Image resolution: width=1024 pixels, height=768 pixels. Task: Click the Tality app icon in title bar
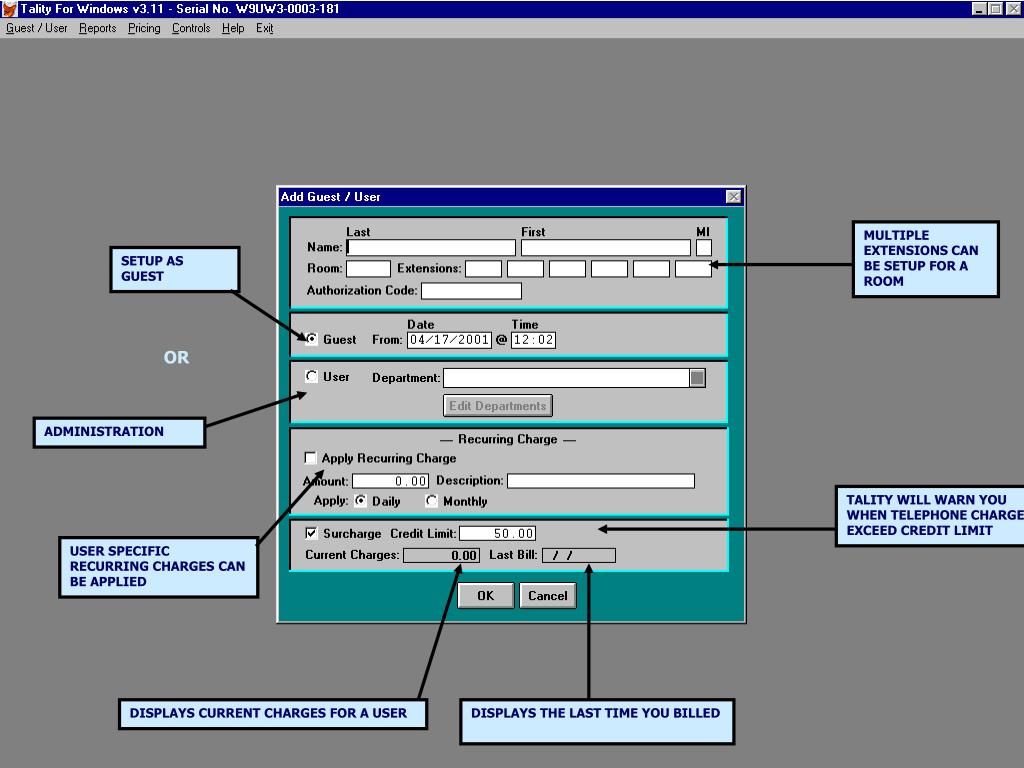coord(9,8)
